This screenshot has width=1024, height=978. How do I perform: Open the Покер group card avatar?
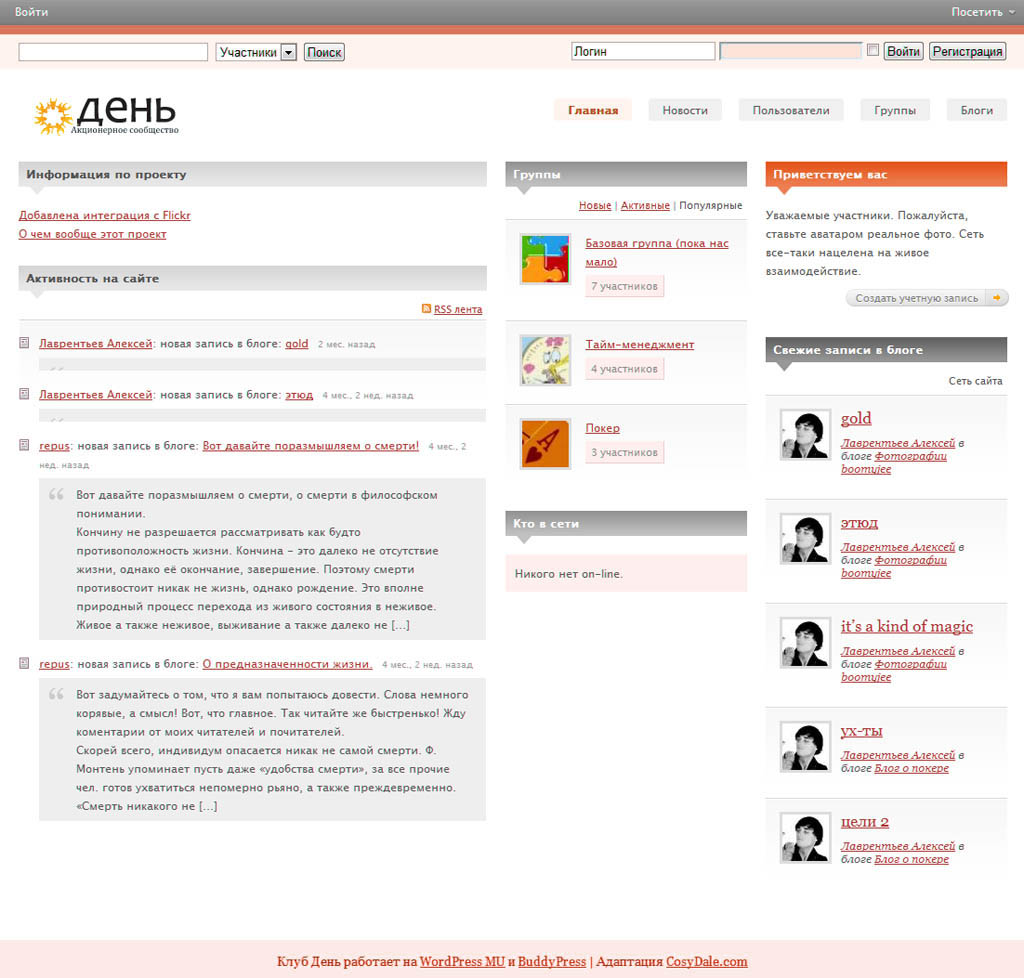[545, 444]
